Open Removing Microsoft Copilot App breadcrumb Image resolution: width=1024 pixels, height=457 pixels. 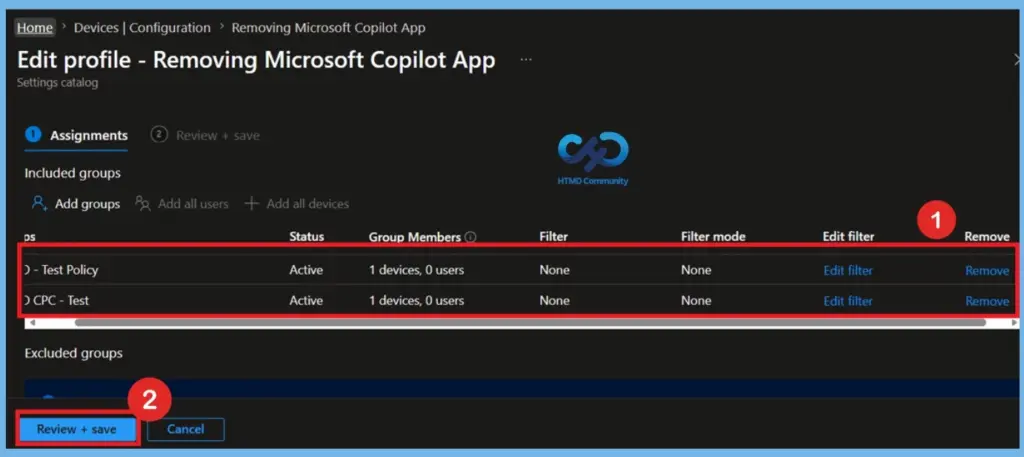328,28
